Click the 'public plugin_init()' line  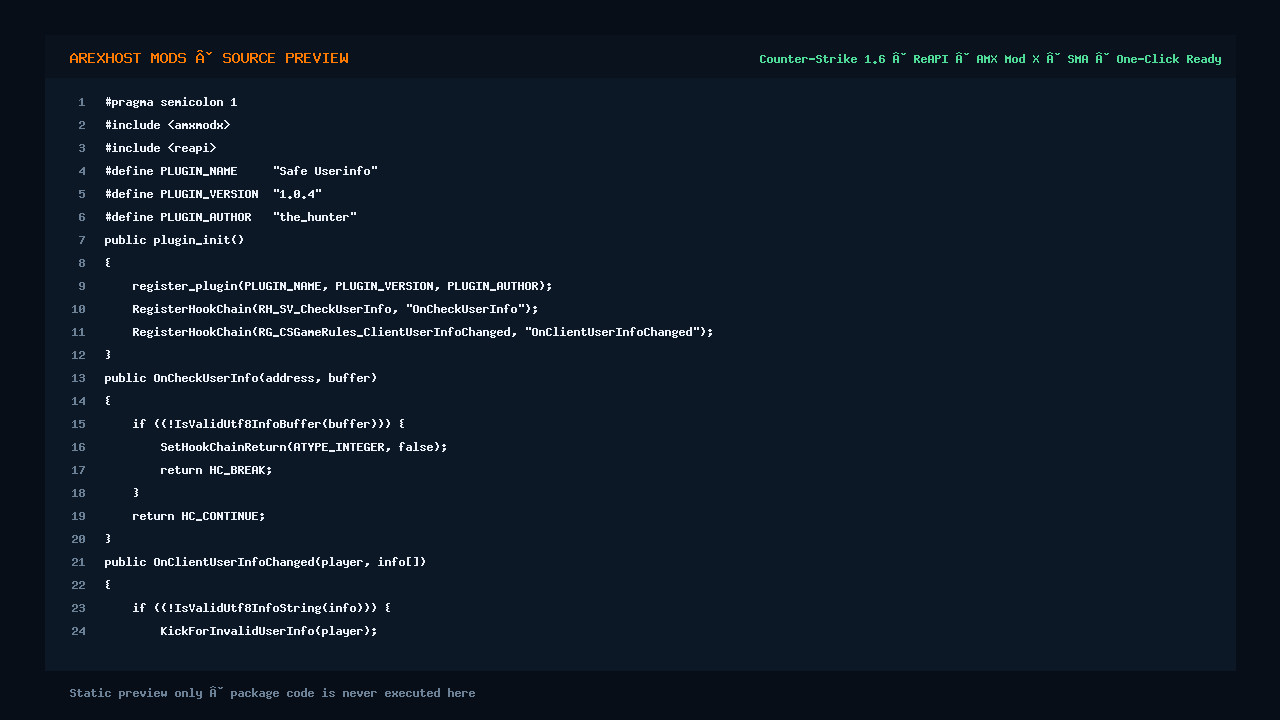tap(174, 240)
